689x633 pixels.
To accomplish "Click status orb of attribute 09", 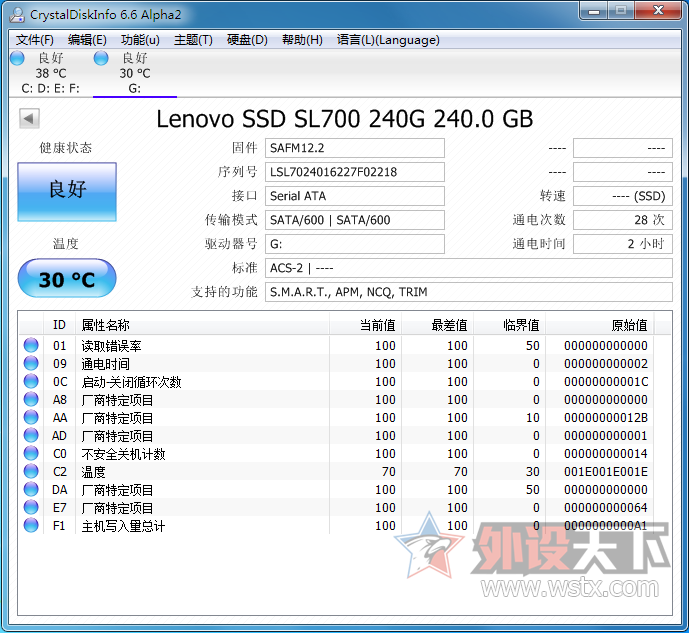I will point(31,363).
